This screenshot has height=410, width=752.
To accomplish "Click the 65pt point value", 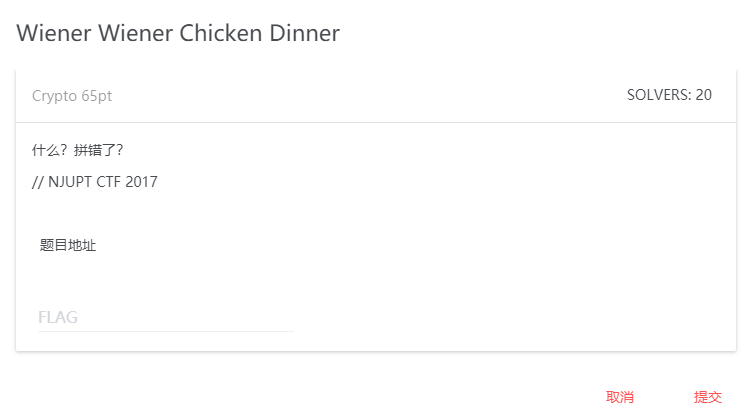I will tap(97, 96).
